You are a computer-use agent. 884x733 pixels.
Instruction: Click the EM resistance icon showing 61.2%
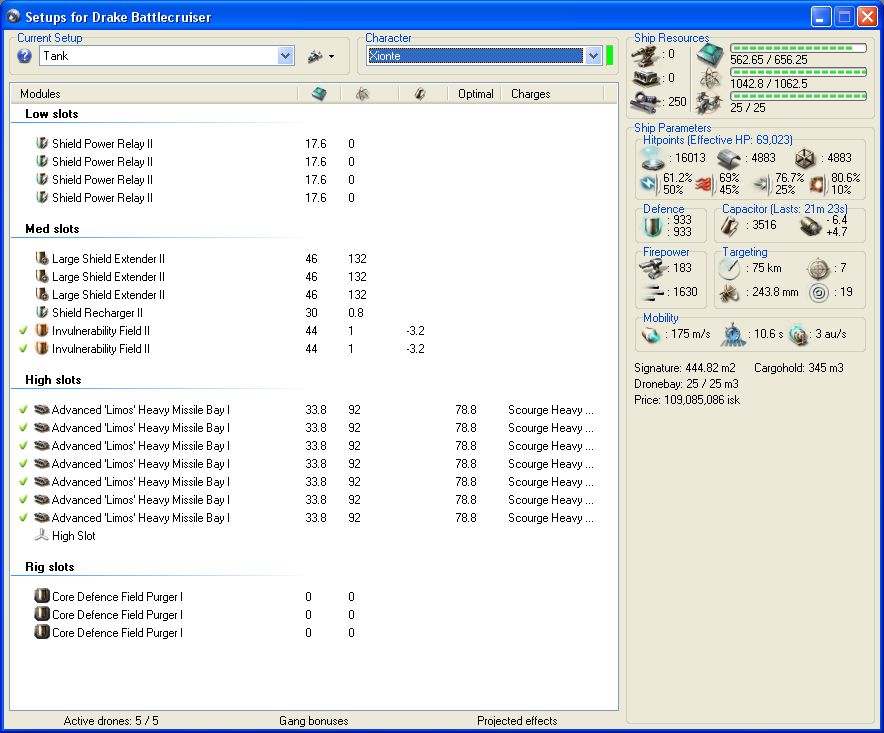(x=649, y=184)
